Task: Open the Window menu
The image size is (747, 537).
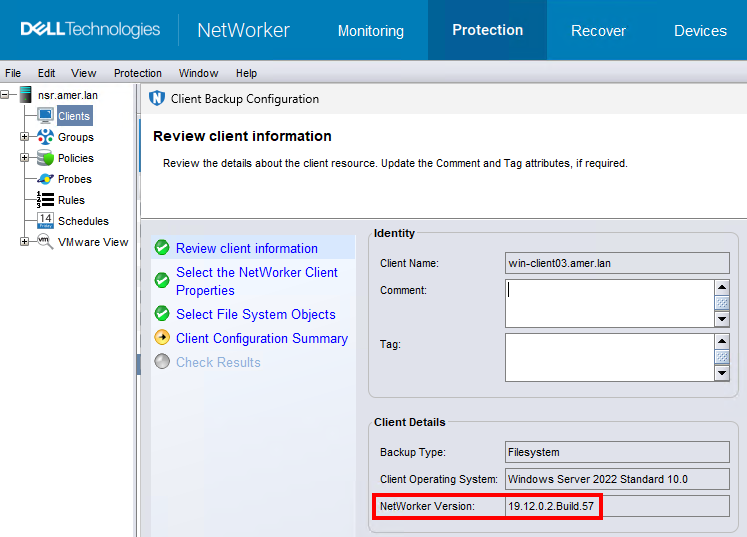Action: (x=198, y=73)
